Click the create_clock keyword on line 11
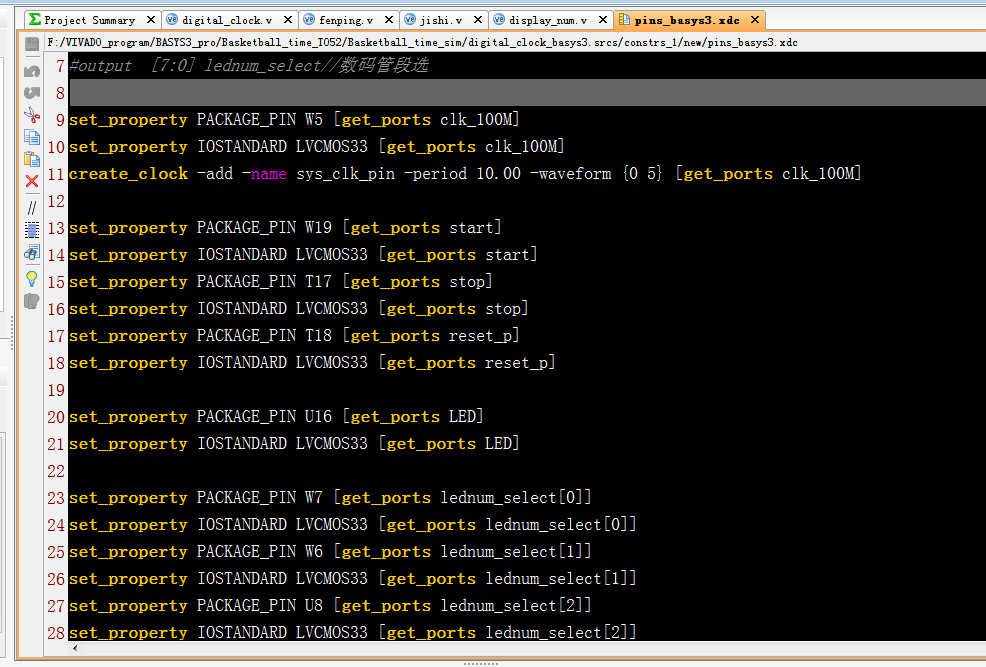The image size is (986, 667). point(129,174)
